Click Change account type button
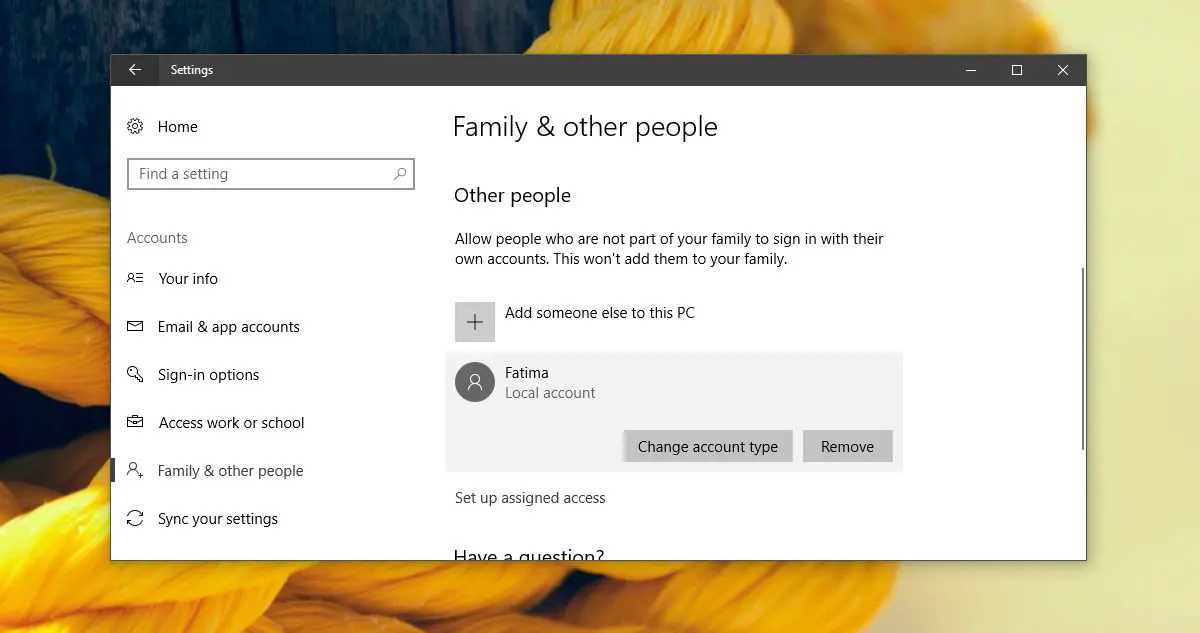This screenshot has height=633, width=1200. pyautogui.click(x=708, y=447)
